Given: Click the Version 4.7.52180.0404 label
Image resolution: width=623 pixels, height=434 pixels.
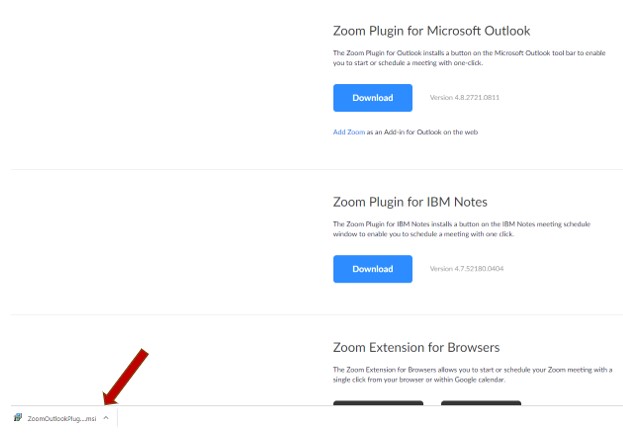Looking at the screenshot, I should tap(466, 269).
